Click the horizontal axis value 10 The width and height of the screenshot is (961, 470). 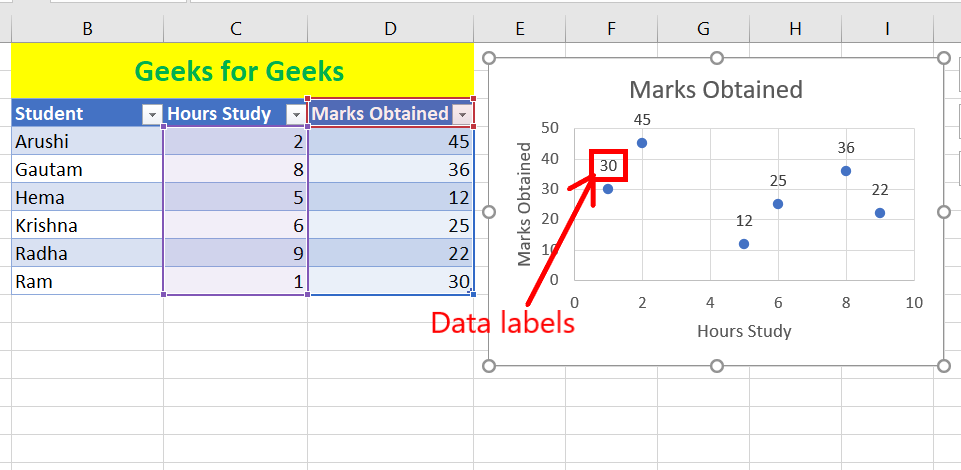[914, 303]
